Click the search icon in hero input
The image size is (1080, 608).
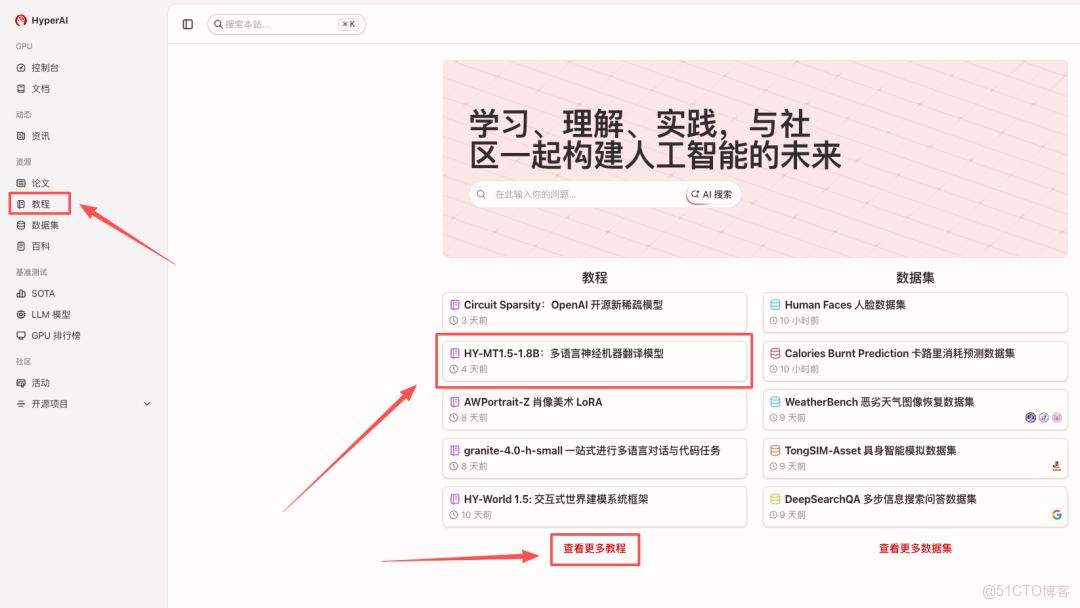pyautogui.click(x=481, y=194)
